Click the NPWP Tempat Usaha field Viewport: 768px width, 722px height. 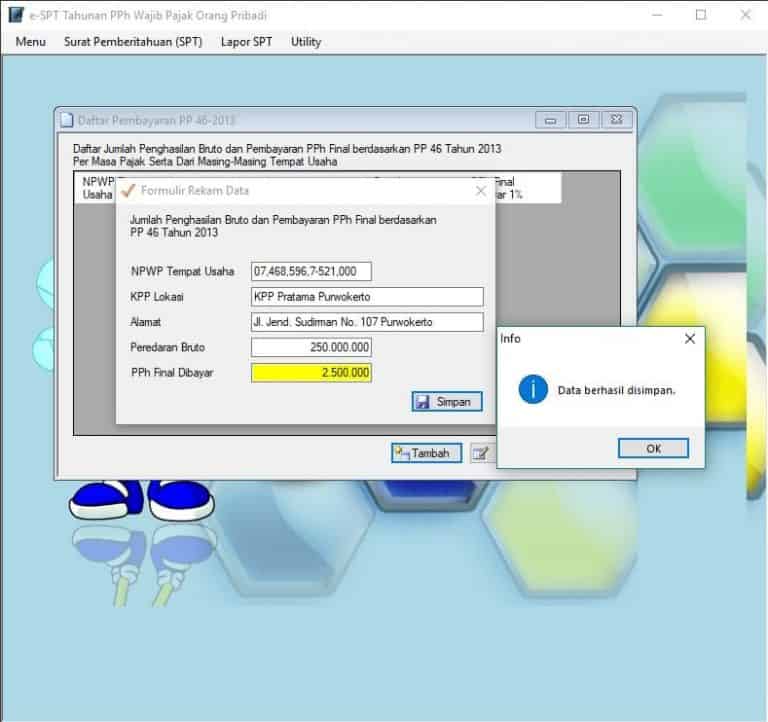coord(311,271)
